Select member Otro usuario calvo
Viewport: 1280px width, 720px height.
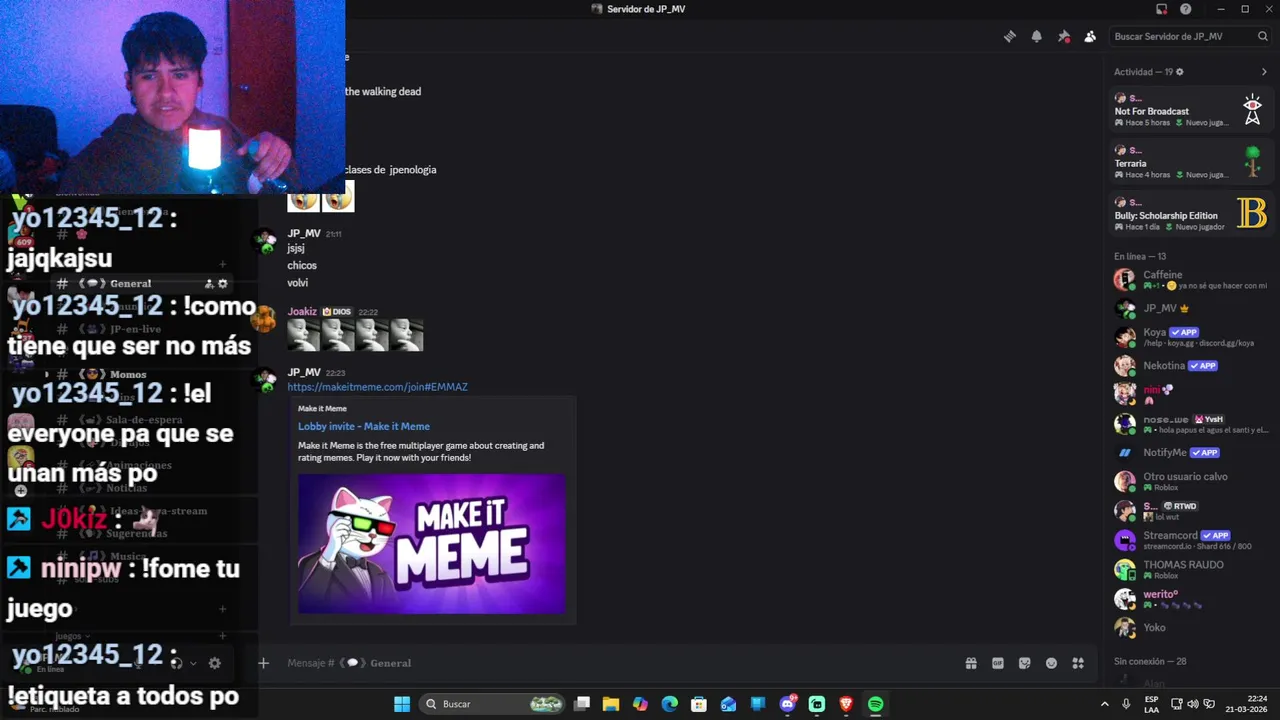point(1191,481)
